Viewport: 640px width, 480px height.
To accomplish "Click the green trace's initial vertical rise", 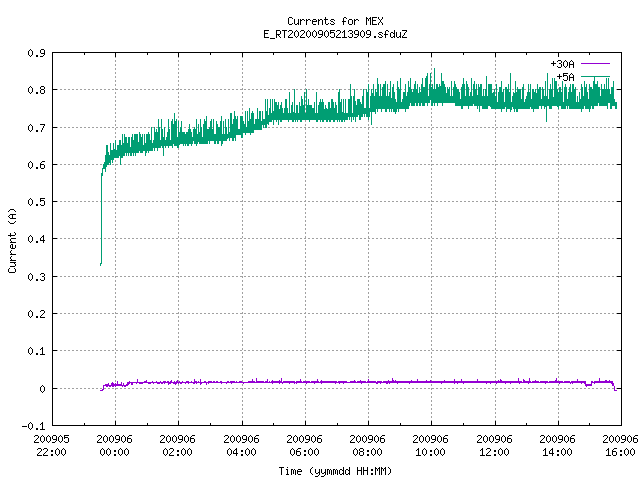I will pos(101,220).
